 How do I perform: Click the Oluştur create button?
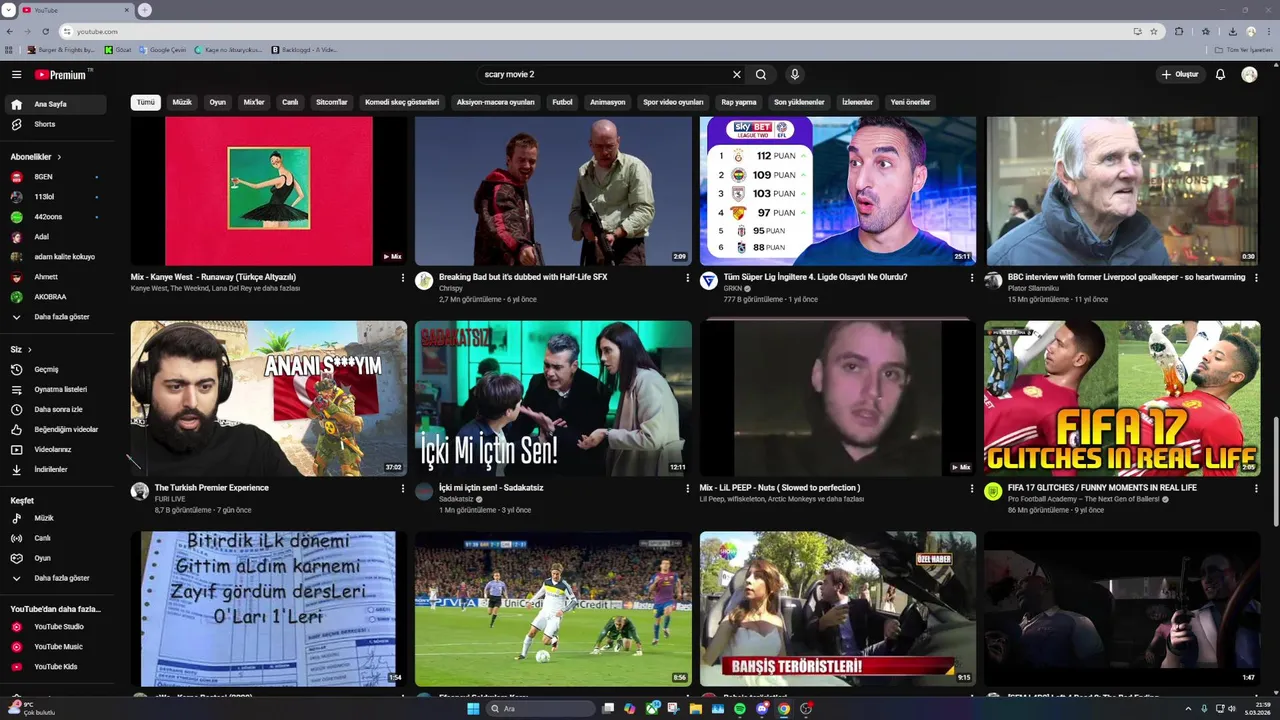pos(1180,75)
